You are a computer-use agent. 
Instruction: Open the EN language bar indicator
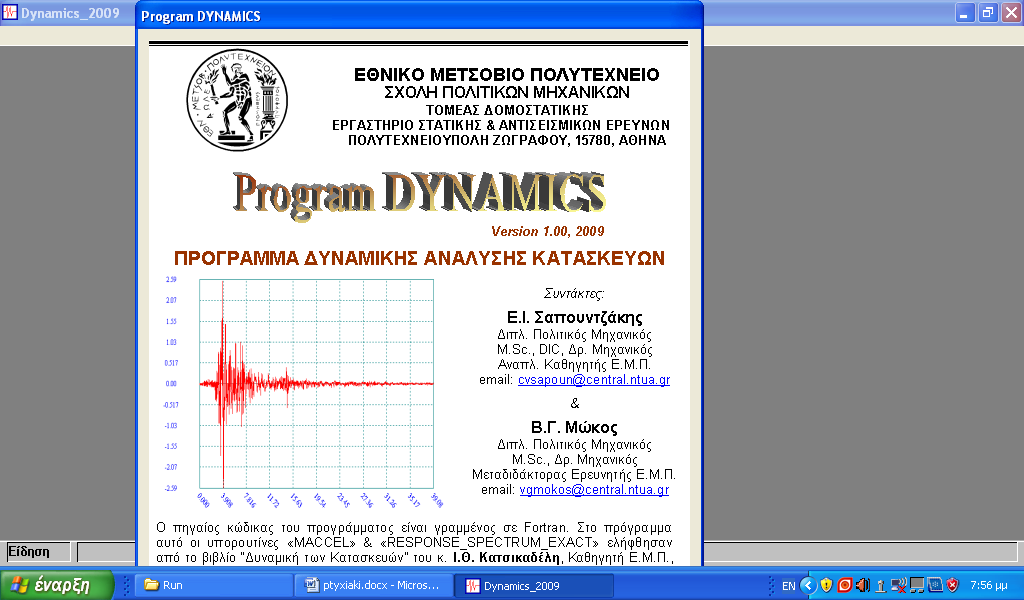(788, 586)
